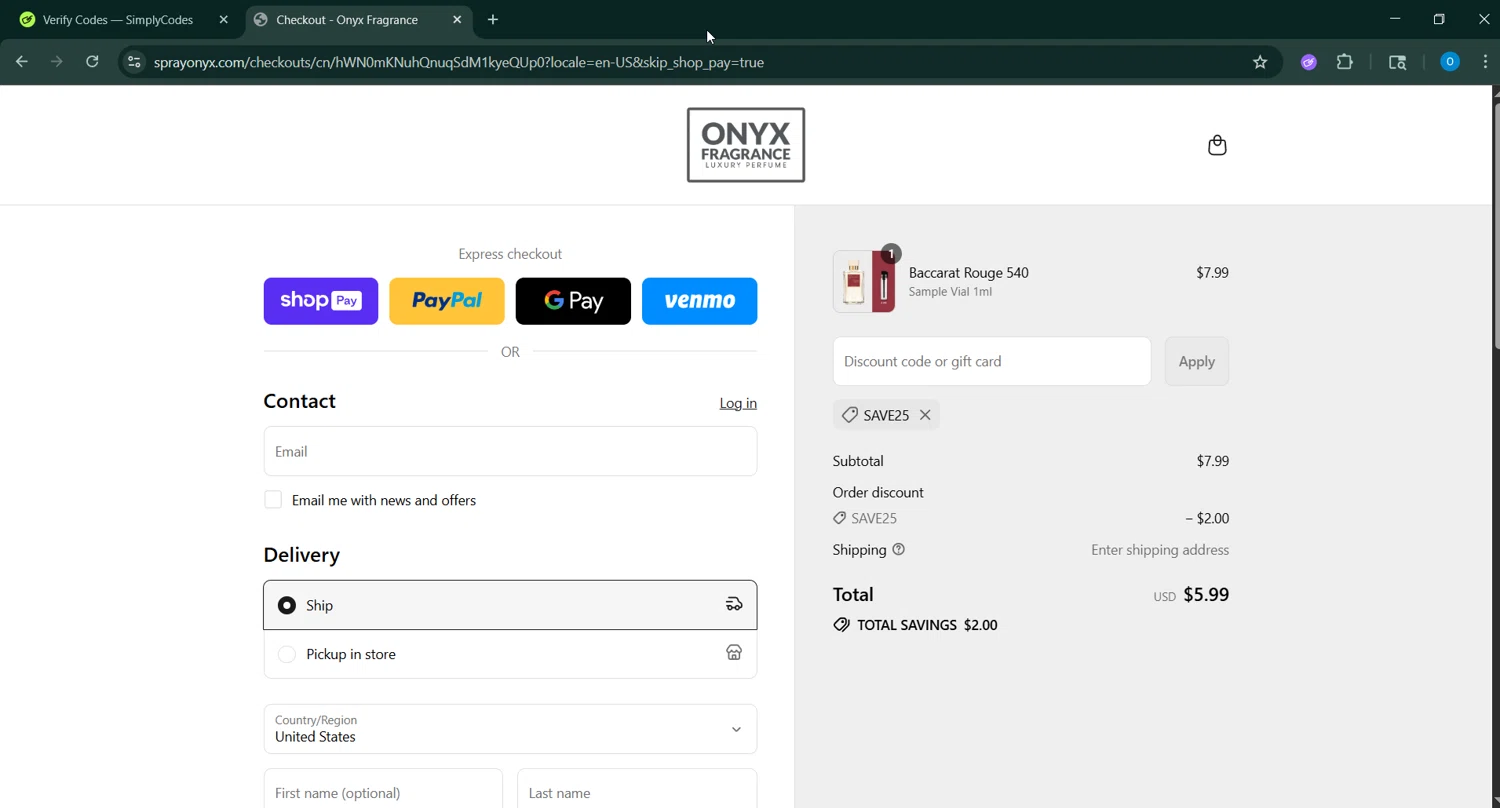Click the Baccarat Rouge 540 product thumbnail
The height and width of the screenshot is (808, 1500).
point(864,282)
